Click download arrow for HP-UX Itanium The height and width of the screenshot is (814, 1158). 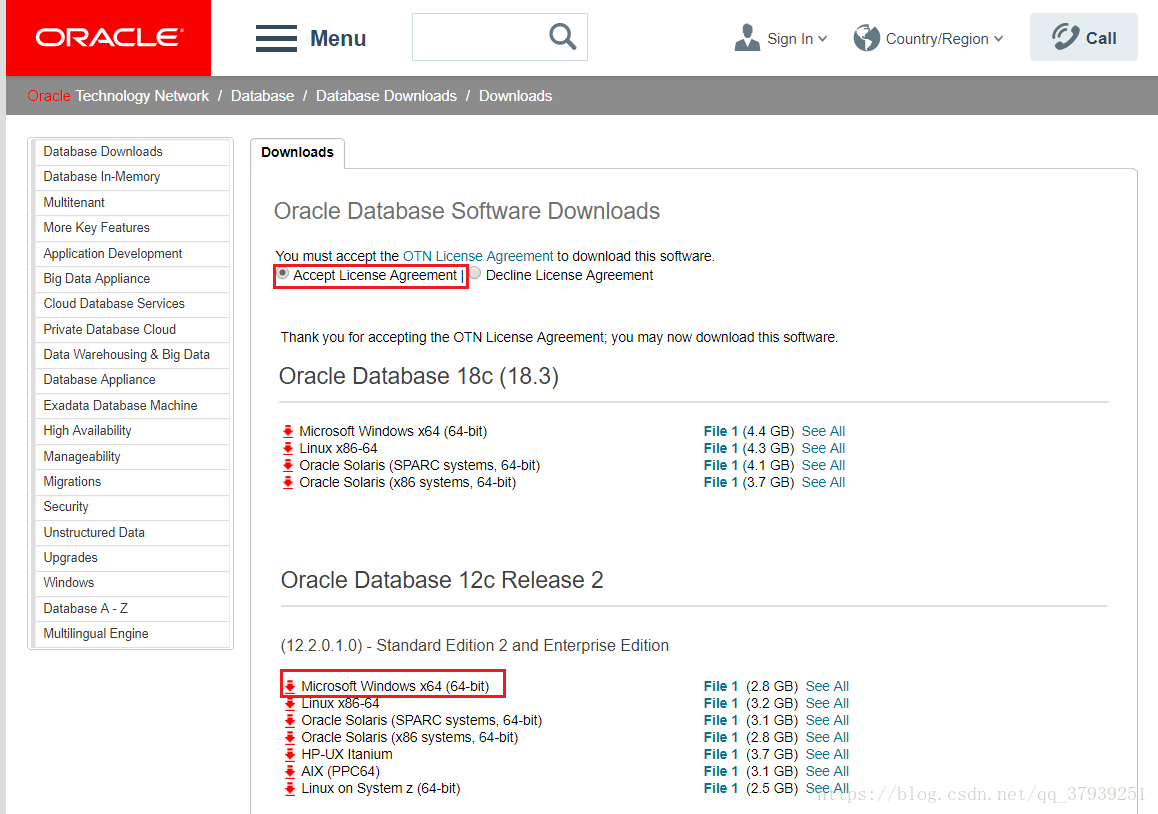(x=290, y=754)
